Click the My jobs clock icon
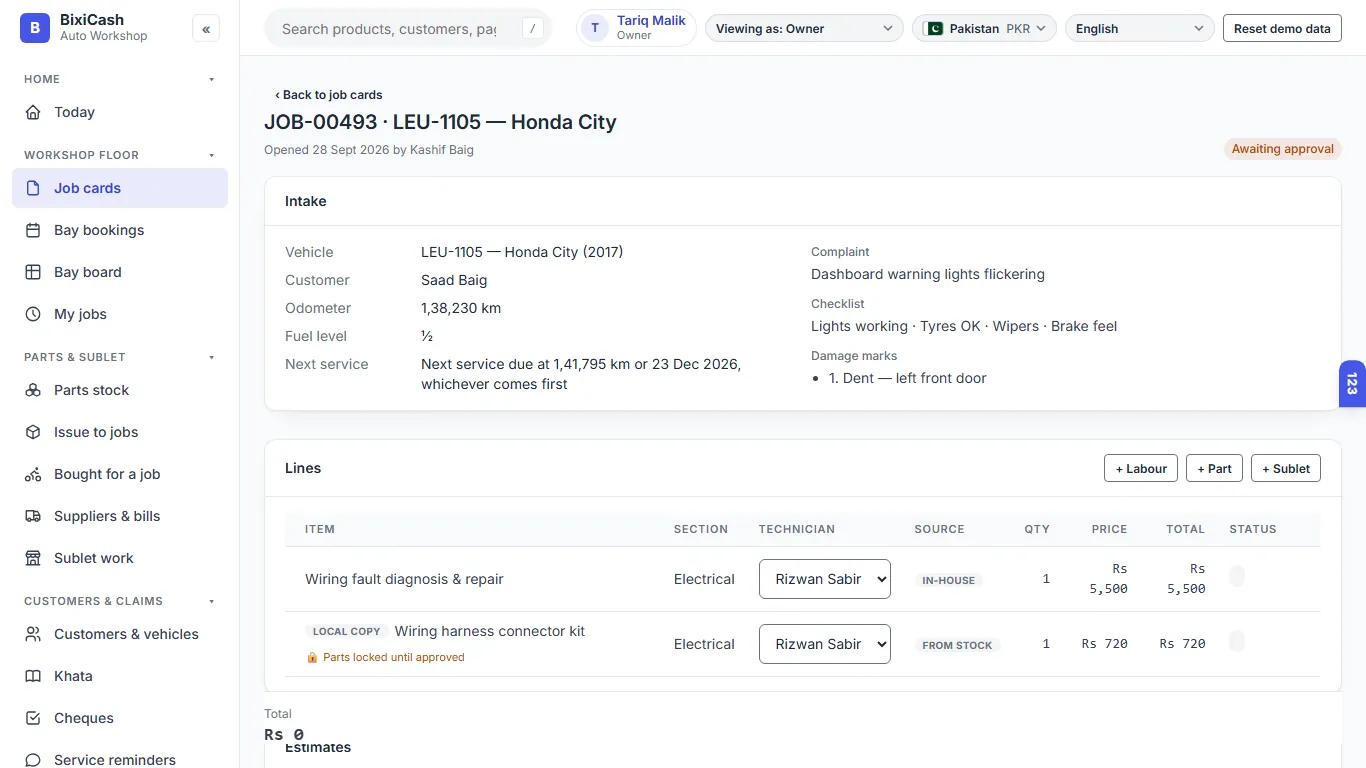This screenshot has width=1366, height=768. point(33,314)
